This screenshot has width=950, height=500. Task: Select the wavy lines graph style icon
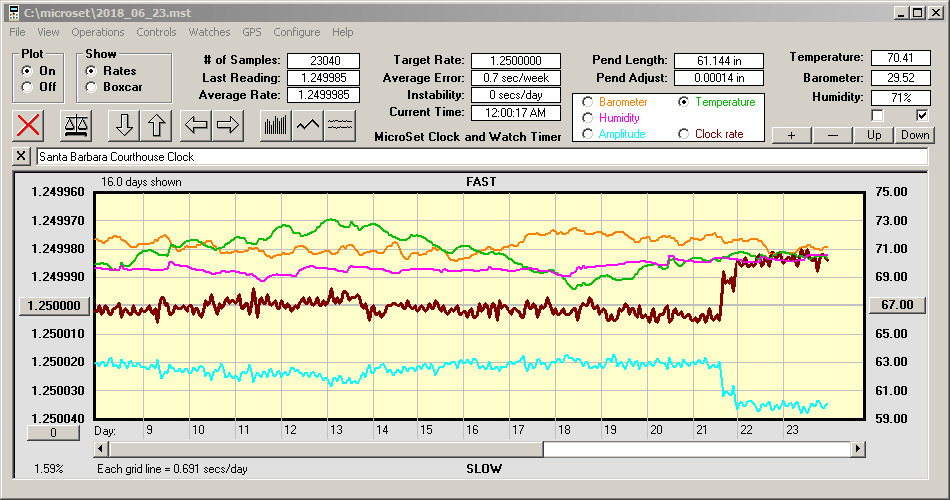(339, 125)
